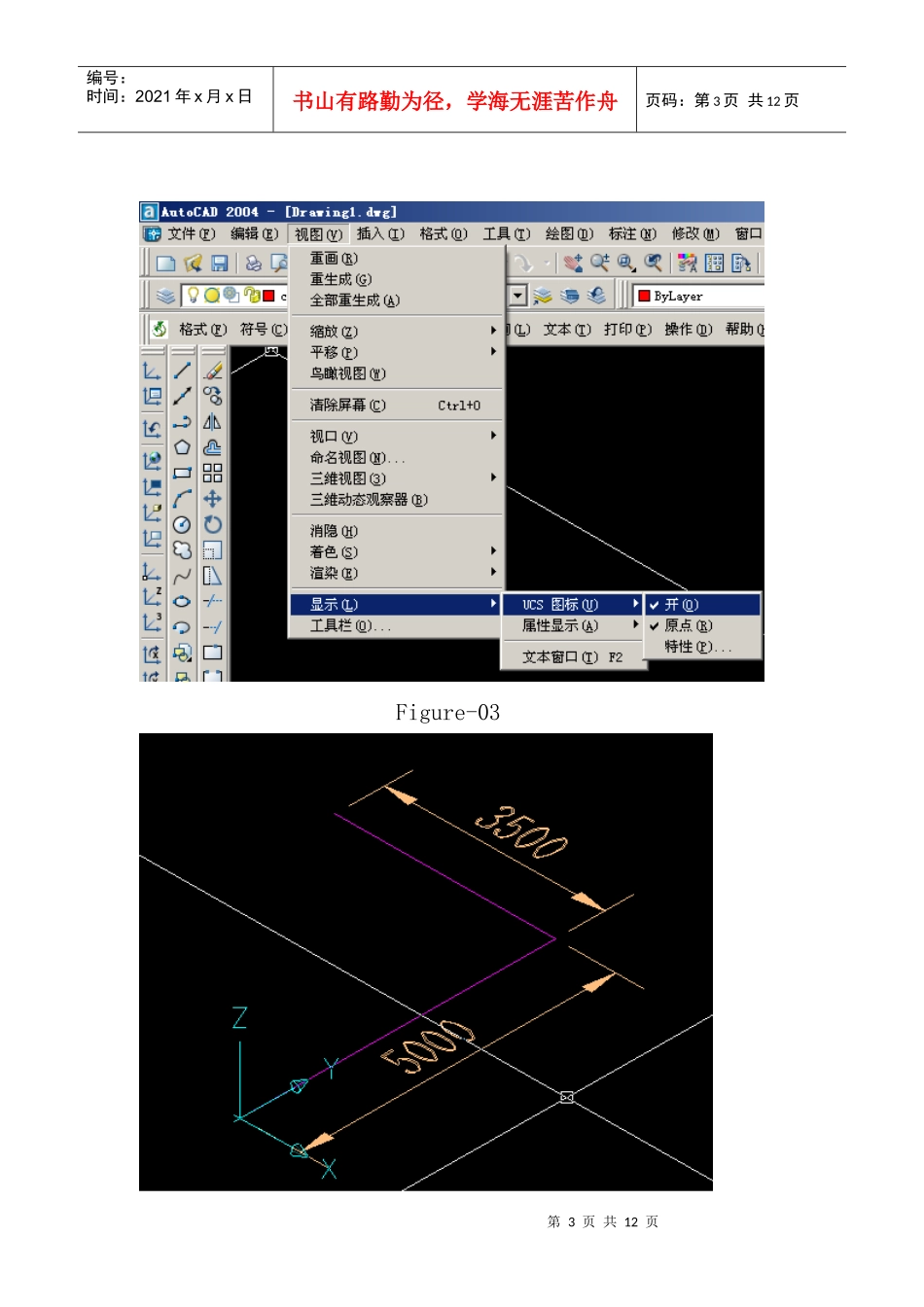924x1307 pixels.
Task: Open the 编辑(E) menu
Action: tap(254, 233)
